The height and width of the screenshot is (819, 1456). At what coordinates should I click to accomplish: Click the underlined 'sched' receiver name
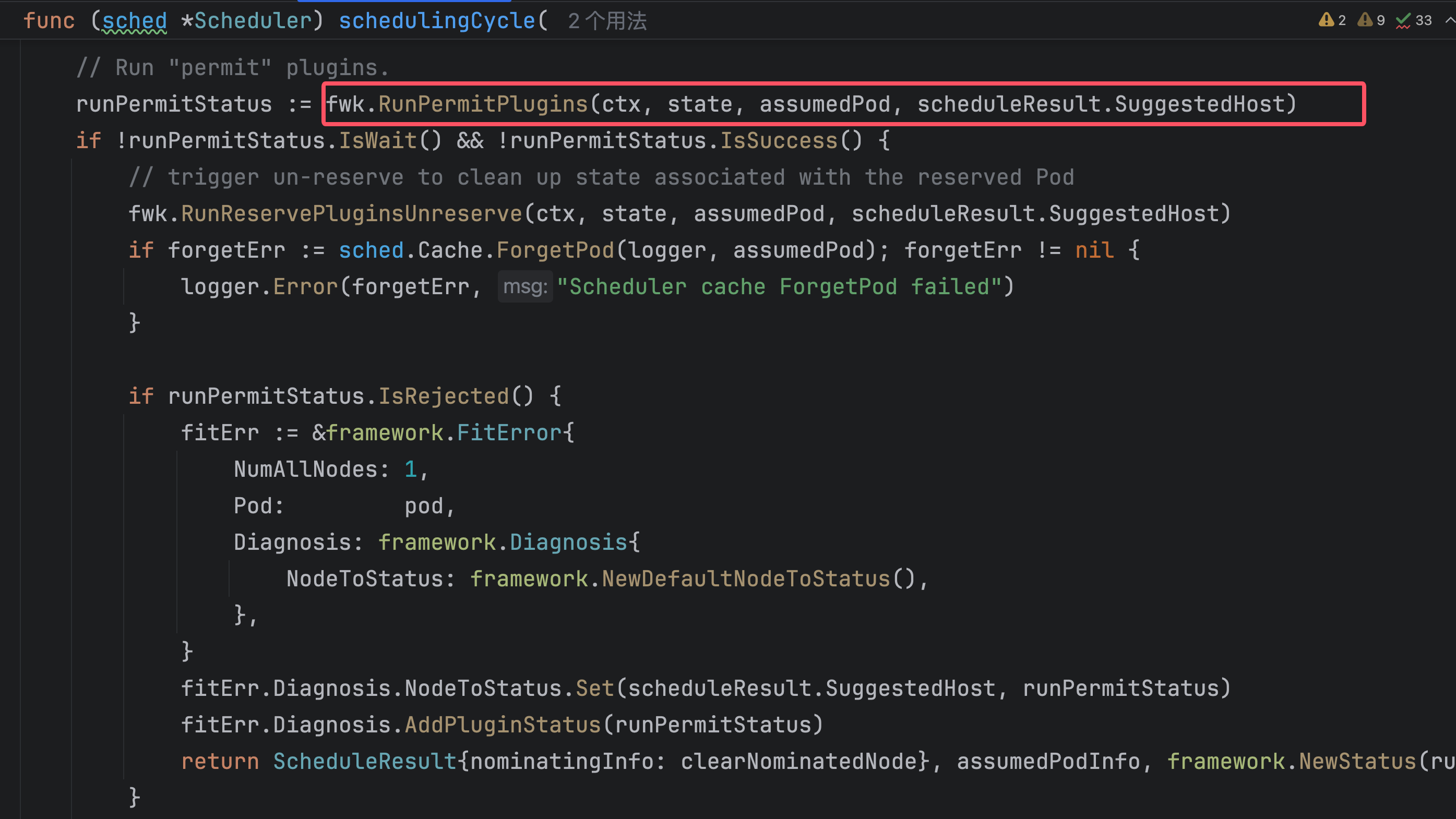tap(135, 21)
